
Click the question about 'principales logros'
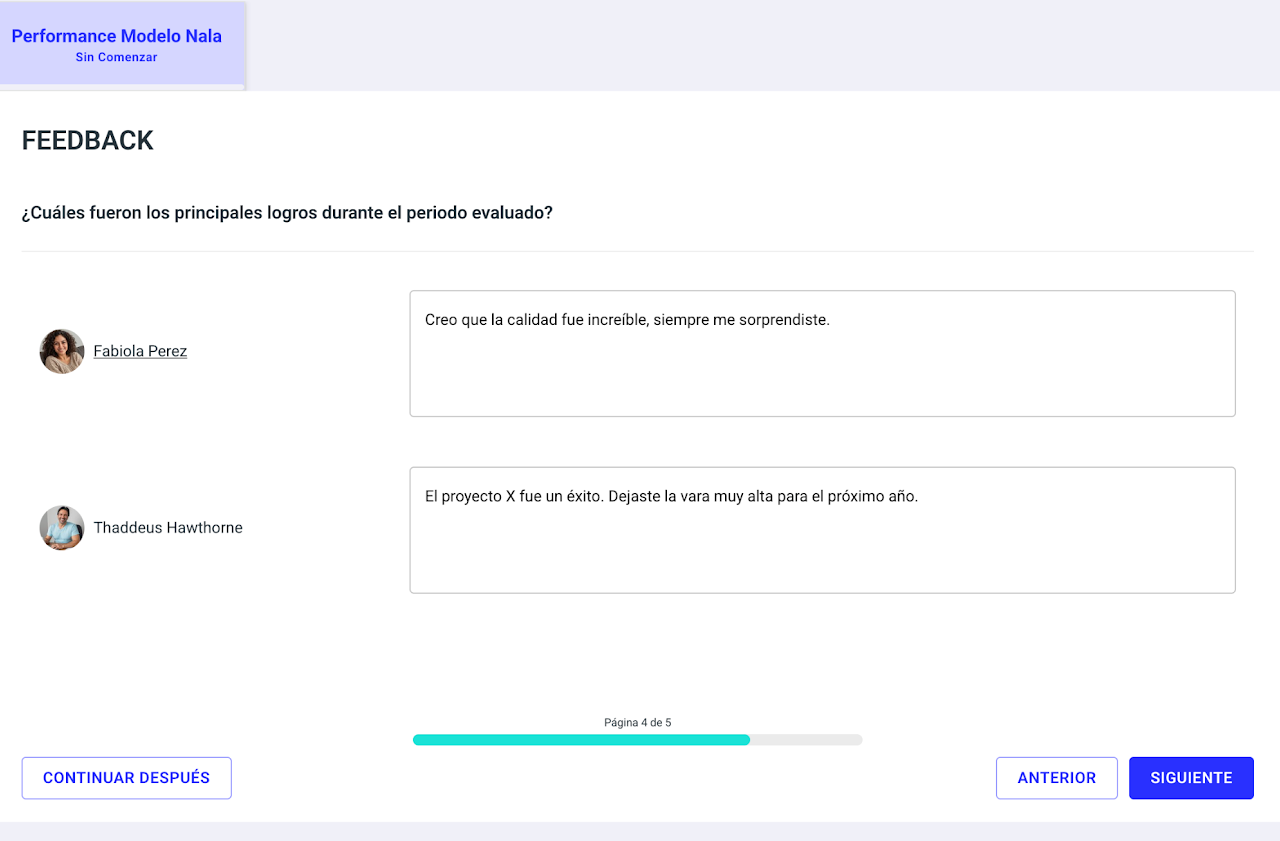click(287, 213)
